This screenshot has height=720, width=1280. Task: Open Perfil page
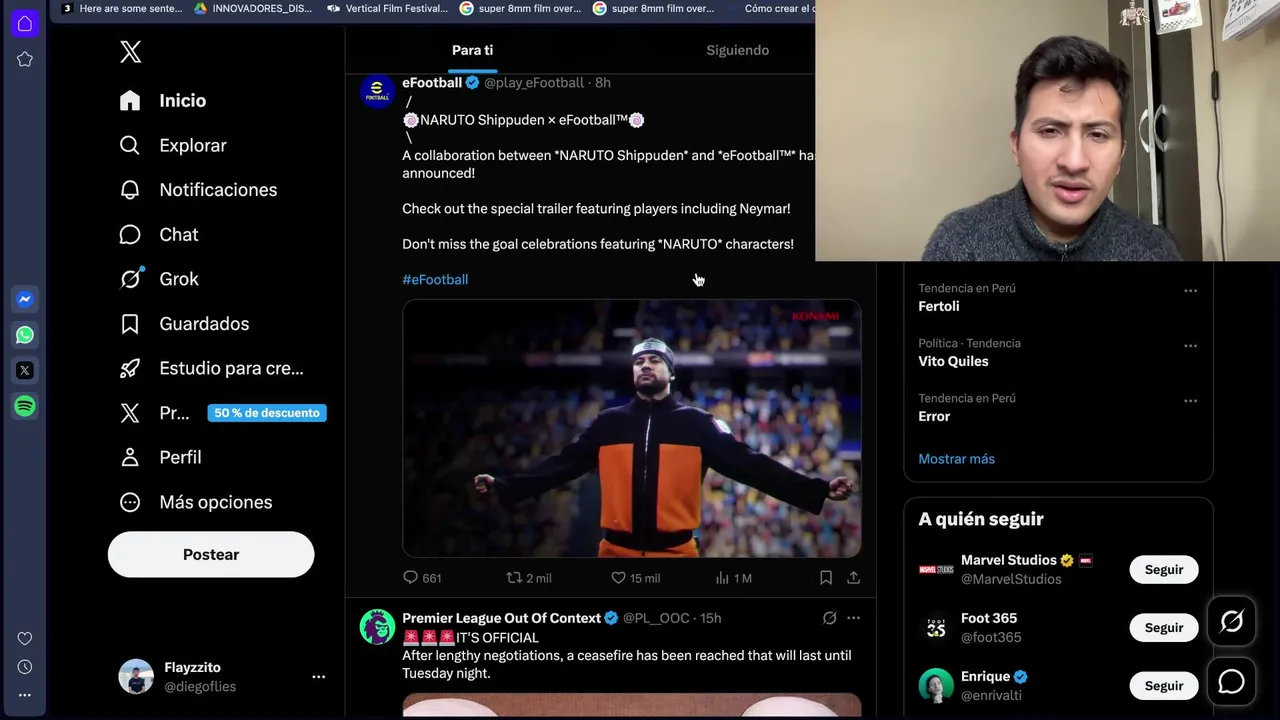(160, 457)
